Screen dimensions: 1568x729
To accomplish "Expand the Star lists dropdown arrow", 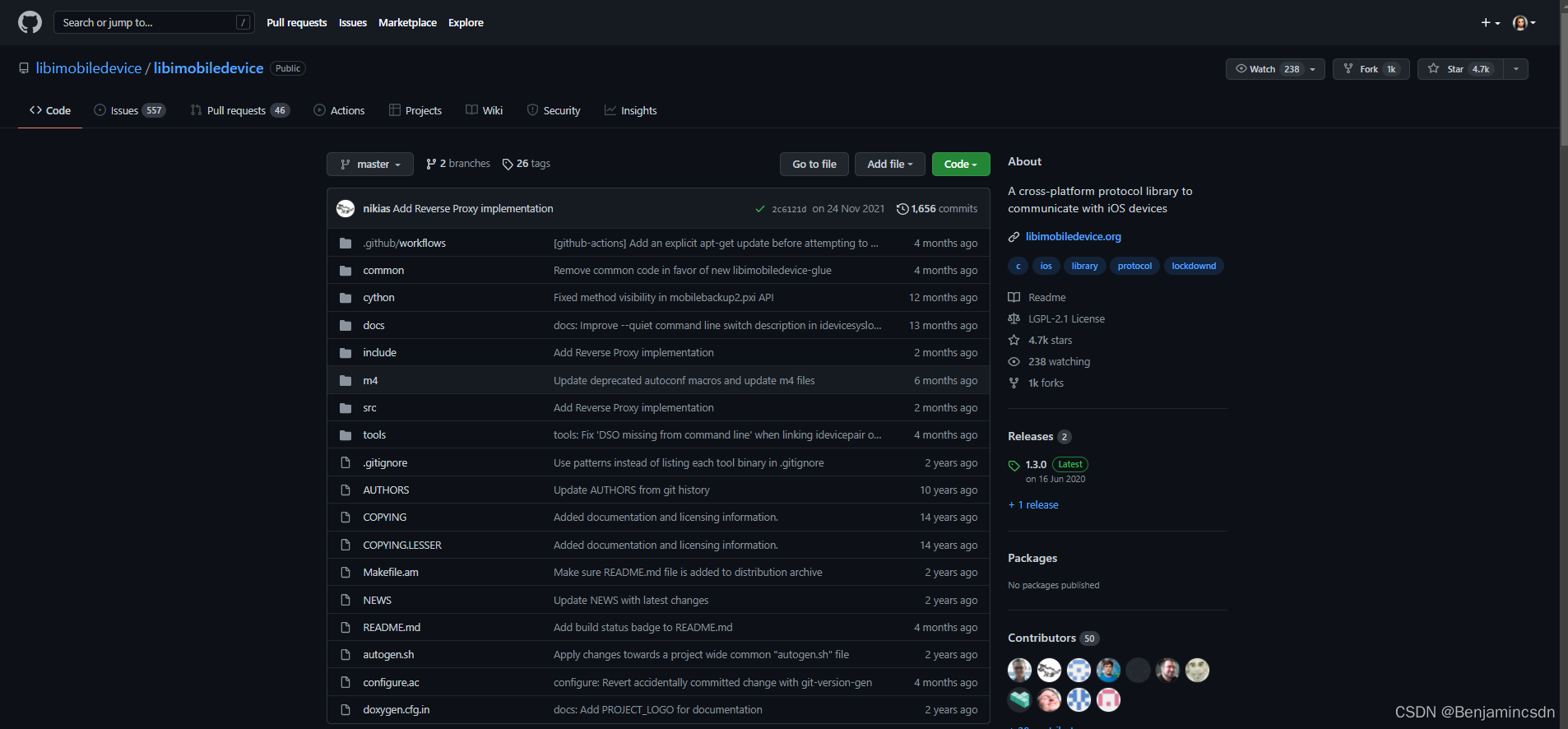I will [x=1516, y=69].
